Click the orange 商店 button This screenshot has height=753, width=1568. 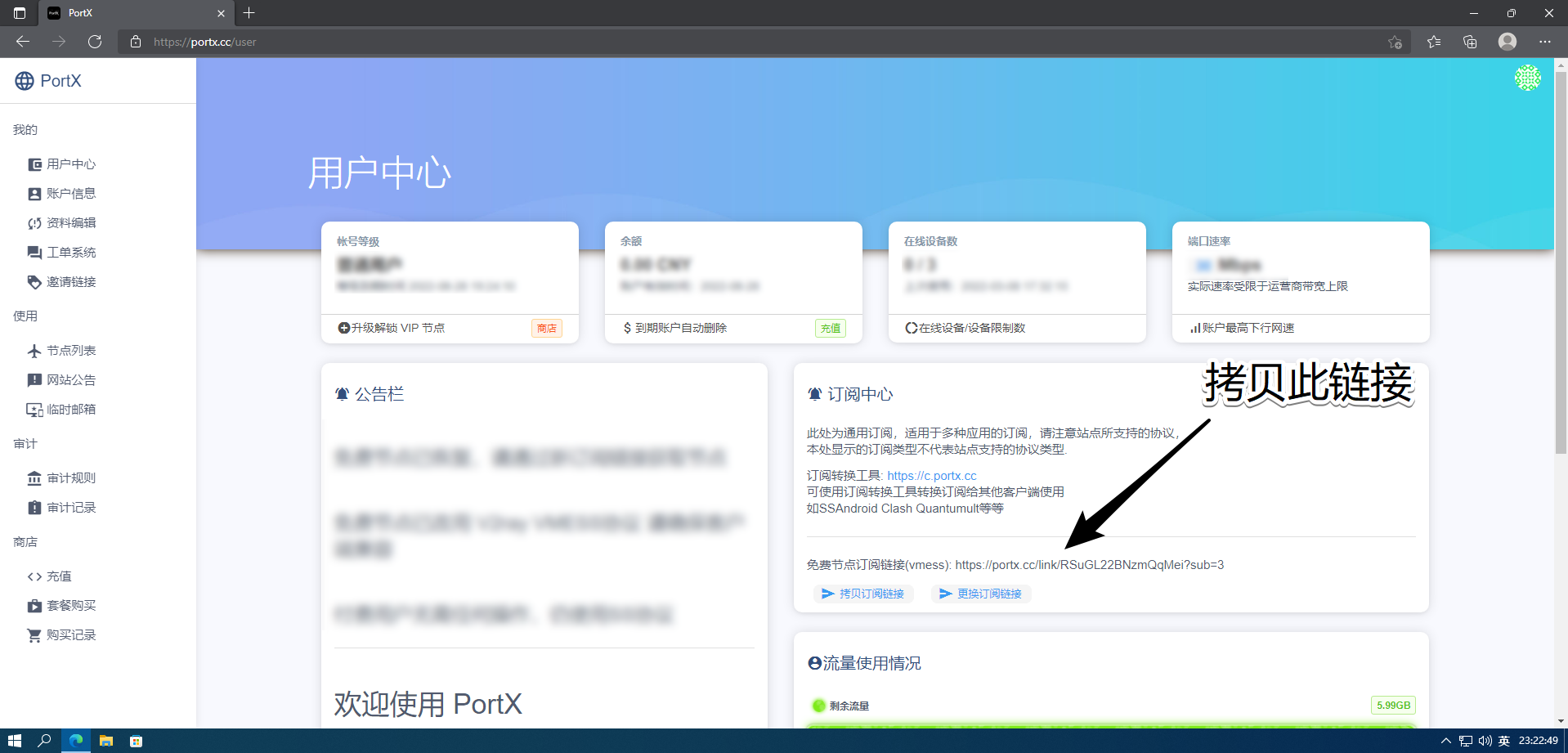point(546,329)
